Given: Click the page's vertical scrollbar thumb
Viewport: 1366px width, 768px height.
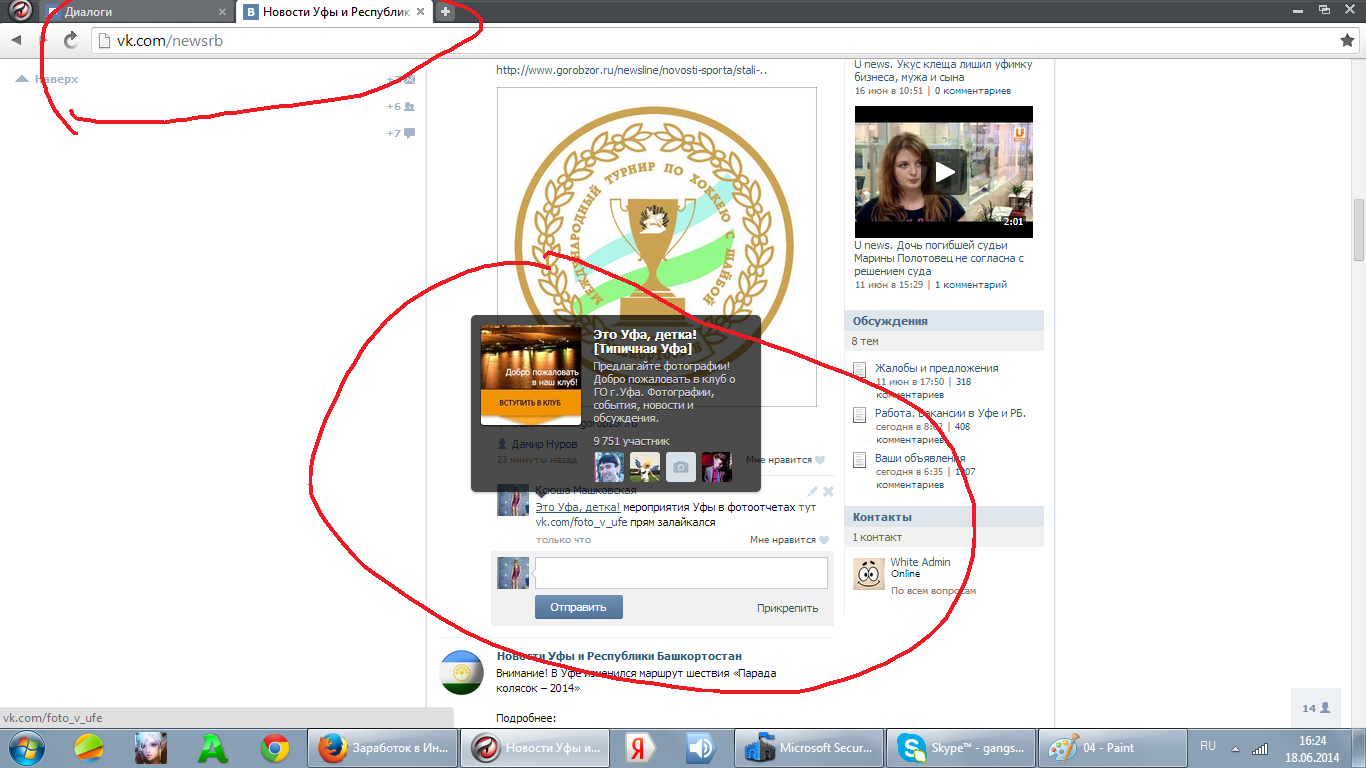Looking at the screenshot, I should coord(1359,229).
